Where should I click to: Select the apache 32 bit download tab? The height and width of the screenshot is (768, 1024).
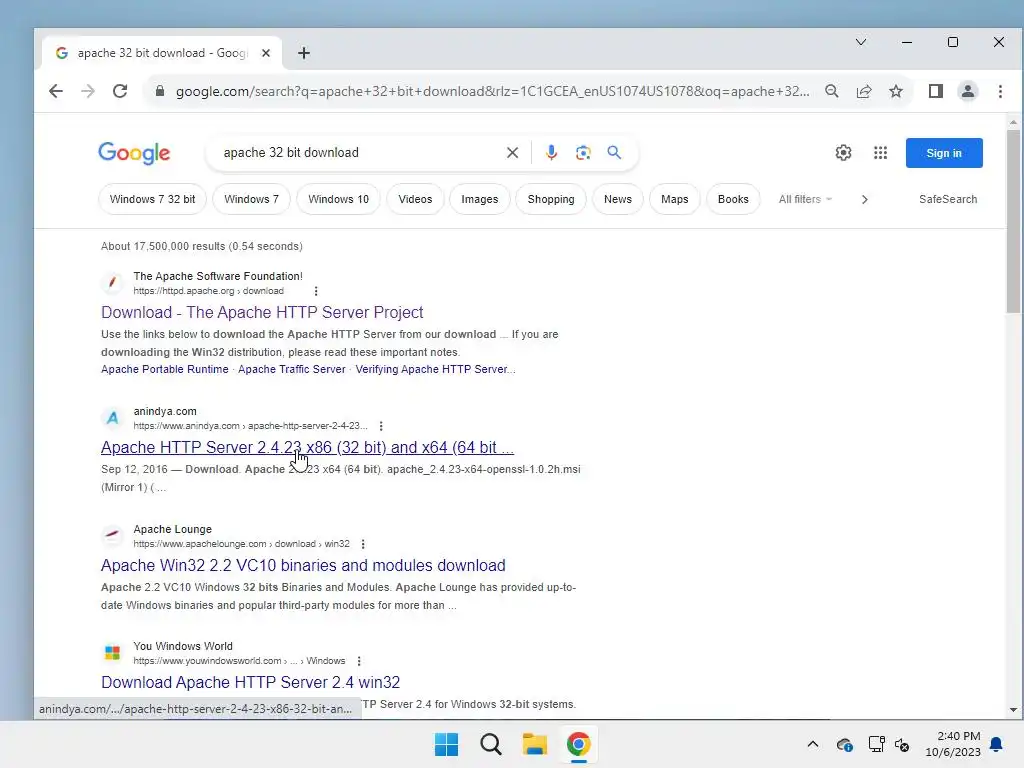tap(162, 53)
